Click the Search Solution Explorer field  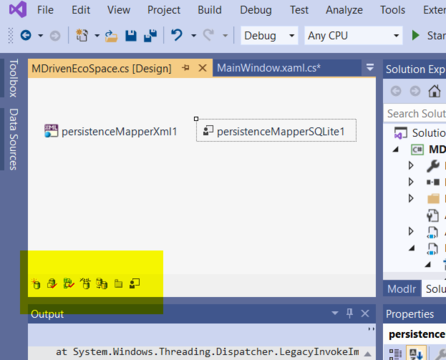point(416,114)
